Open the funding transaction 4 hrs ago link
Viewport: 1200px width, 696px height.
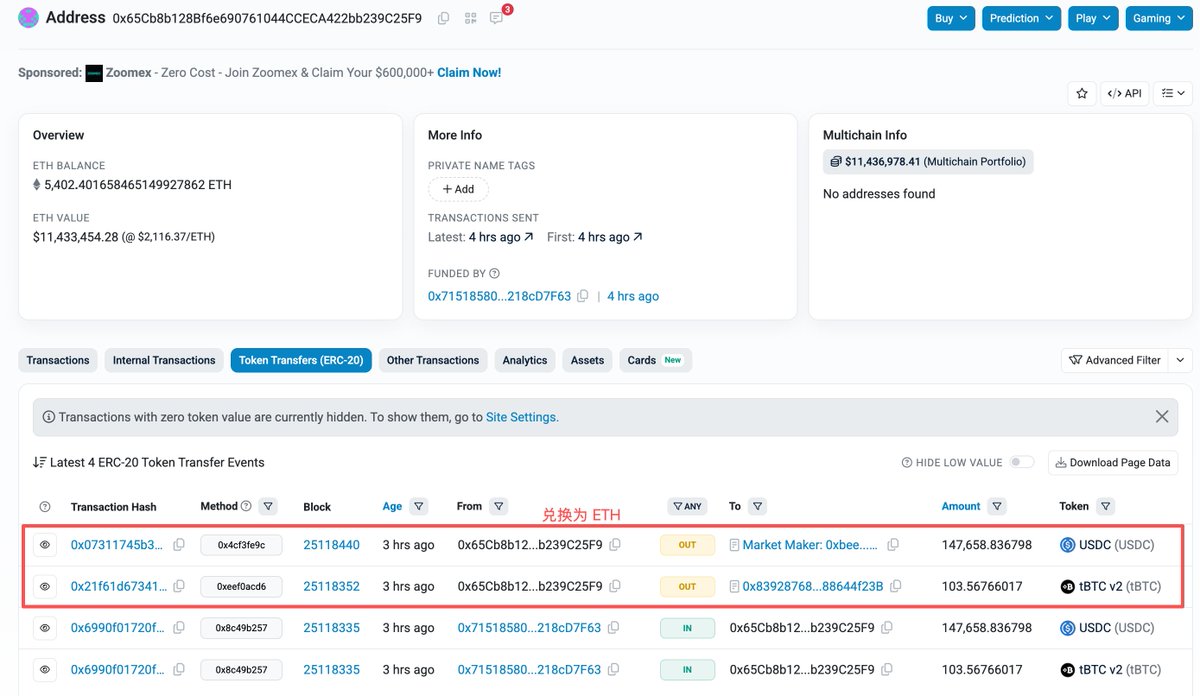pos(633,296)
